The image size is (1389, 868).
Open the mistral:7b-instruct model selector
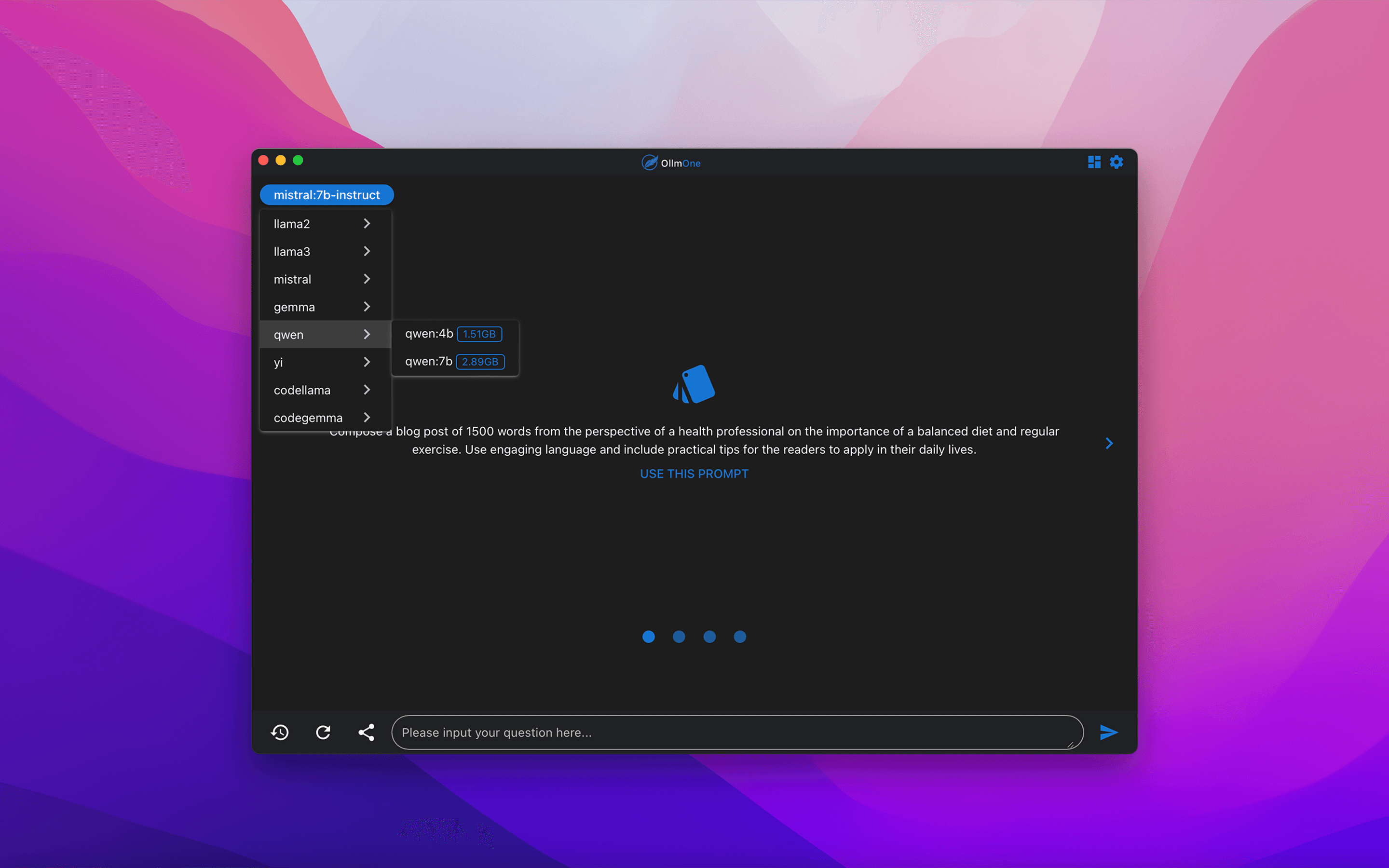click(x=327, y=195)
